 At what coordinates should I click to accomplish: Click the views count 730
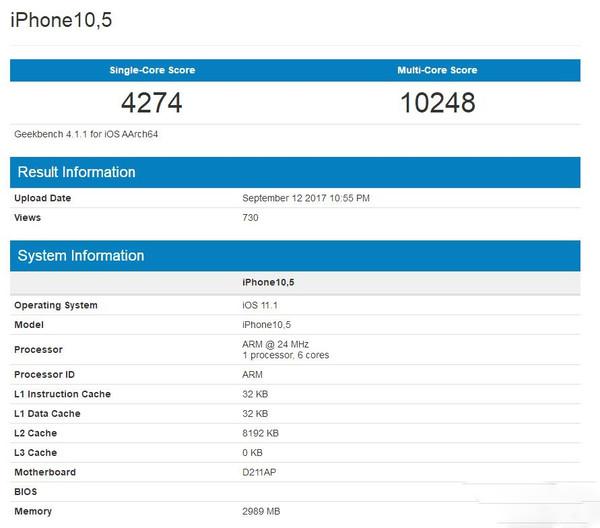pos(250,218)
